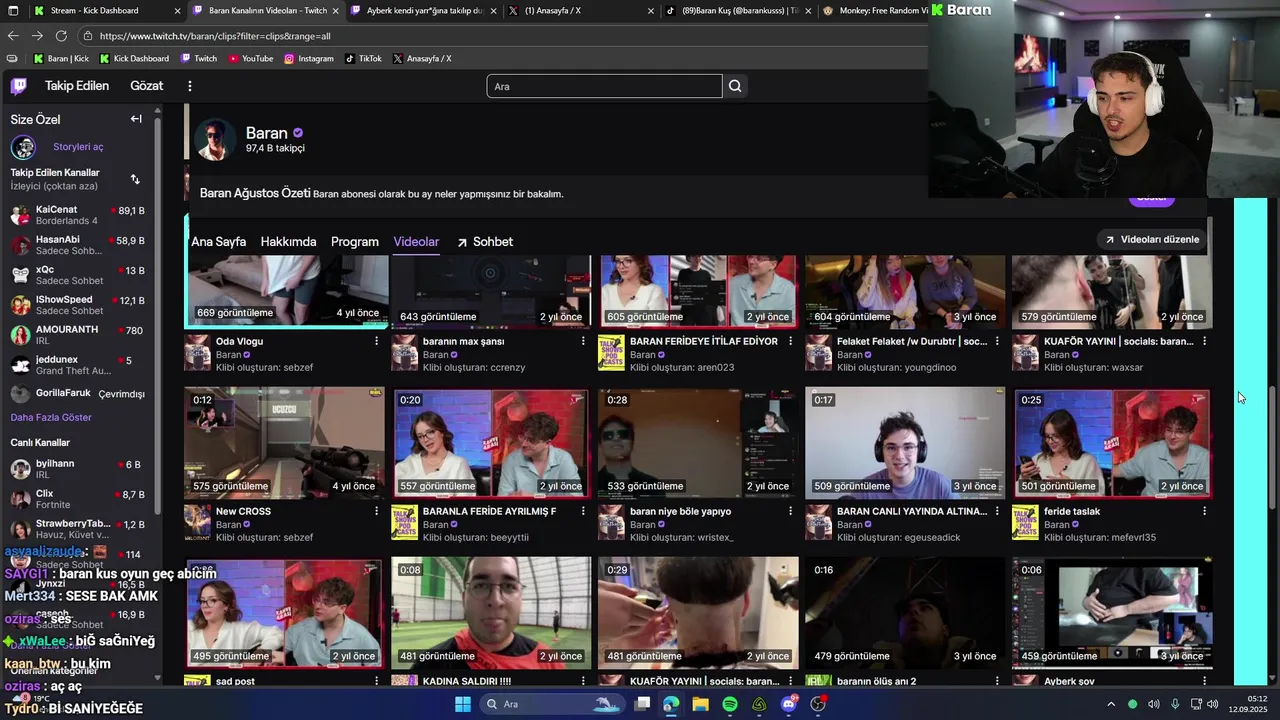Open xQc channel in sidebar
The width and height of the screenshot is (1280, 720).
(x=78, y=275)
